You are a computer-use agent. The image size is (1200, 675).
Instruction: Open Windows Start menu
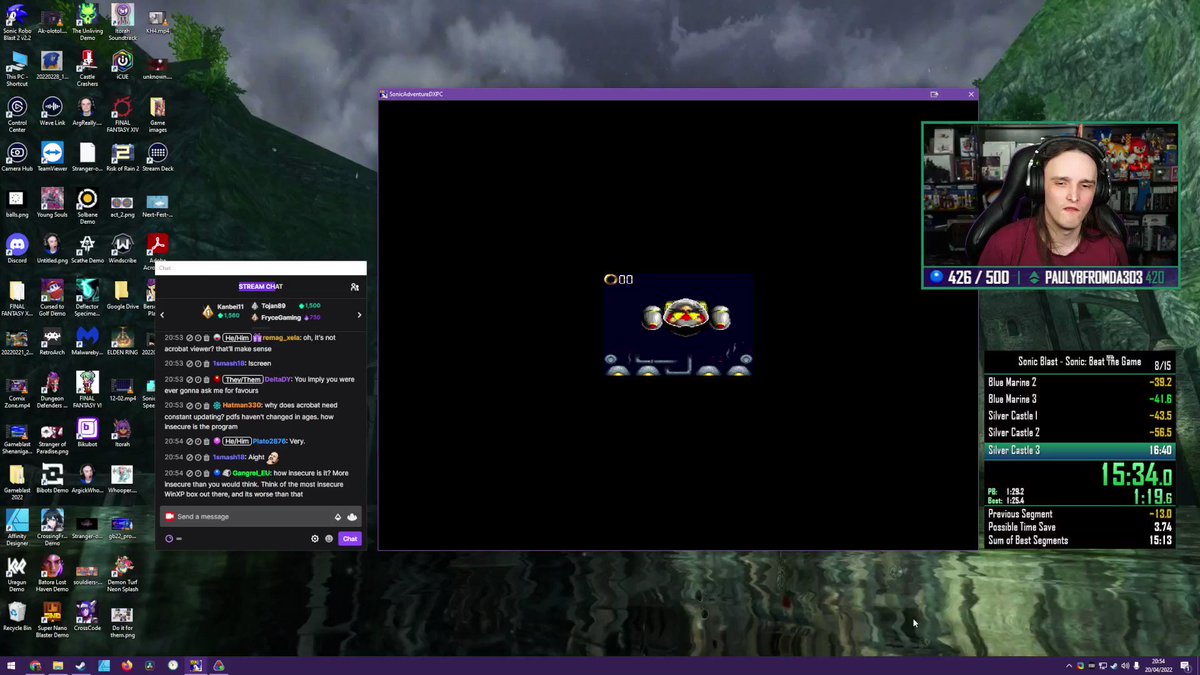point(11,665)
